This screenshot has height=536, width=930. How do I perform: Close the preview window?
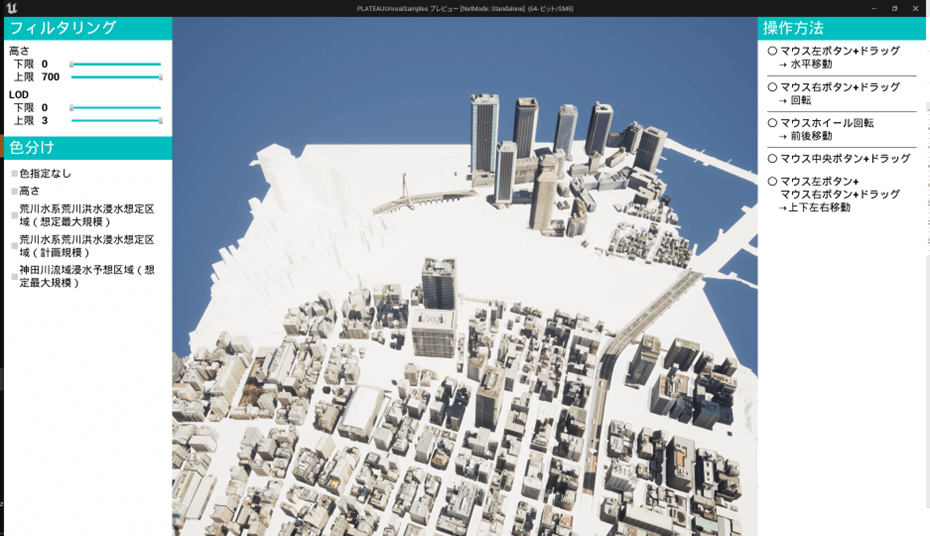[915, 8]
